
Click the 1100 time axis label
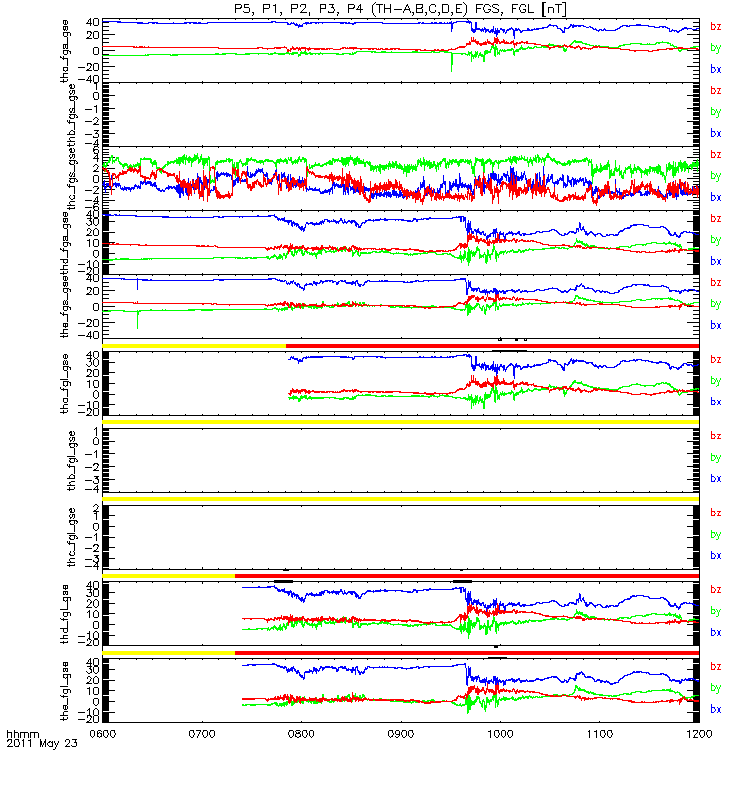(600, 734)
